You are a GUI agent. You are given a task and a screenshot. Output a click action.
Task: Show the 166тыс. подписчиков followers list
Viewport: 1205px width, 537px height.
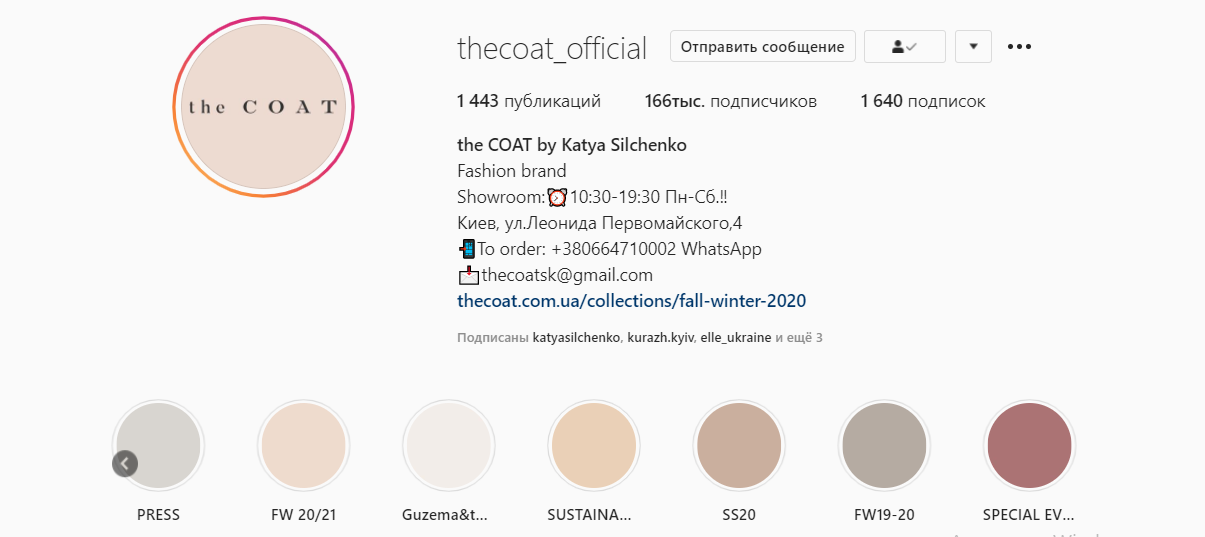(x=731, y=101)
